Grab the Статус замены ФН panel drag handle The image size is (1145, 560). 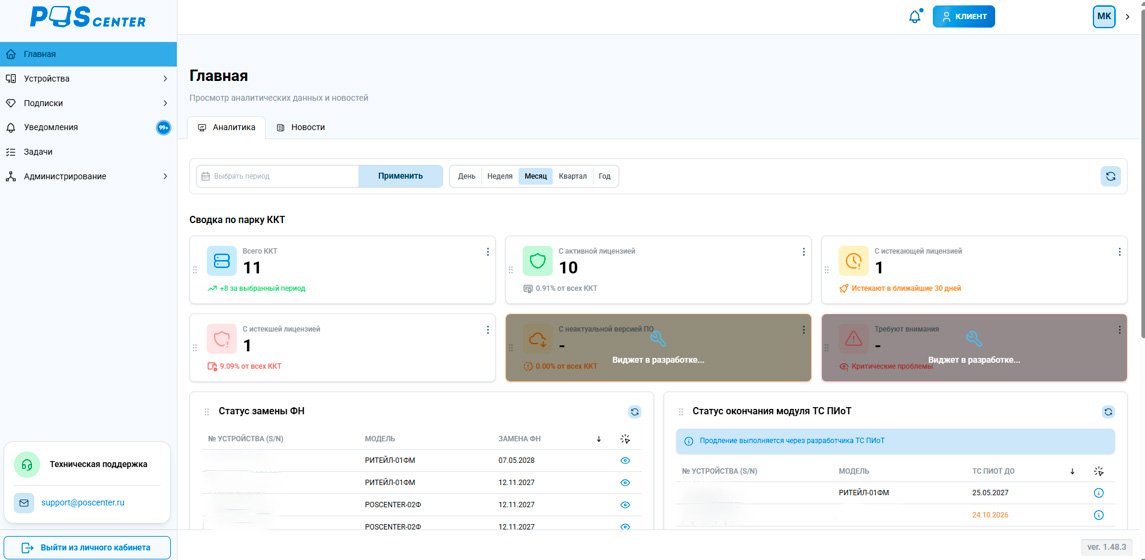[x=207, y=412]
